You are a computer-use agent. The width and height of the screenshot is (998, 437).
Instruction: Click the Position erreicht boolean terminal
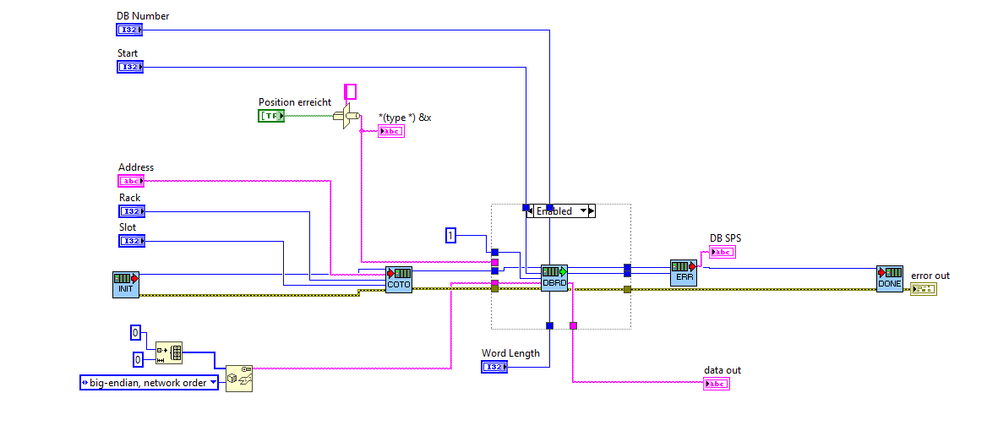[271, 116]
